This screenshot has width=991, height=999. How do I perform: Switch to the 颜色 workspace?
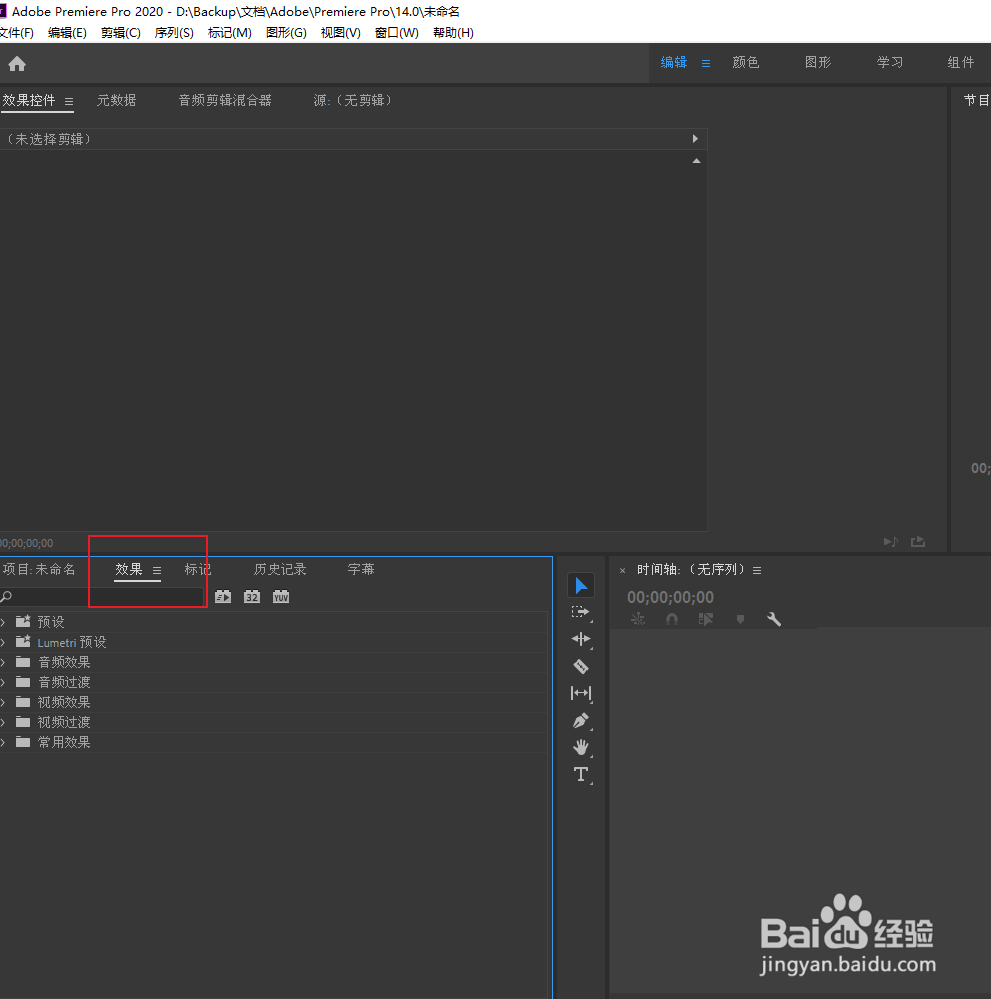[746, 62]
